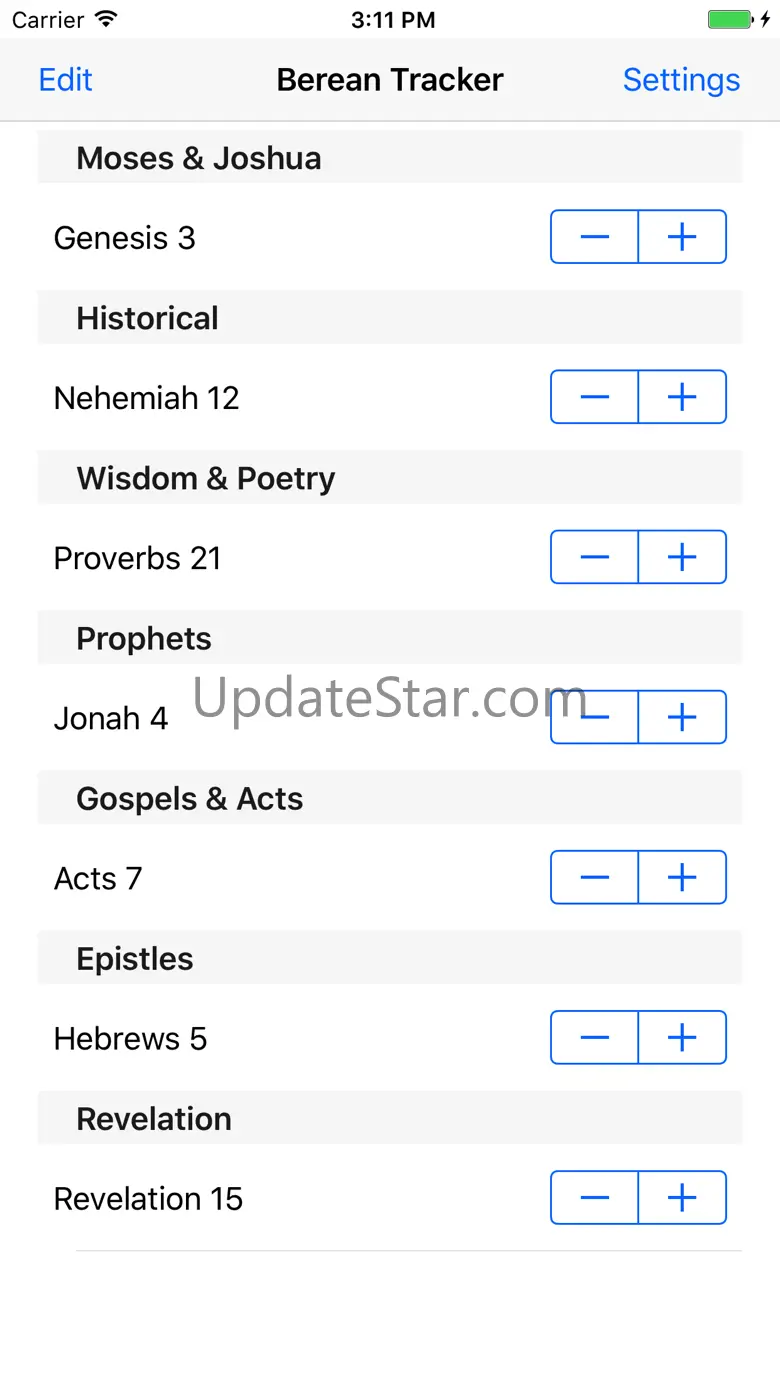Decrease the Genesis chapter with minus

pos(594,237)
